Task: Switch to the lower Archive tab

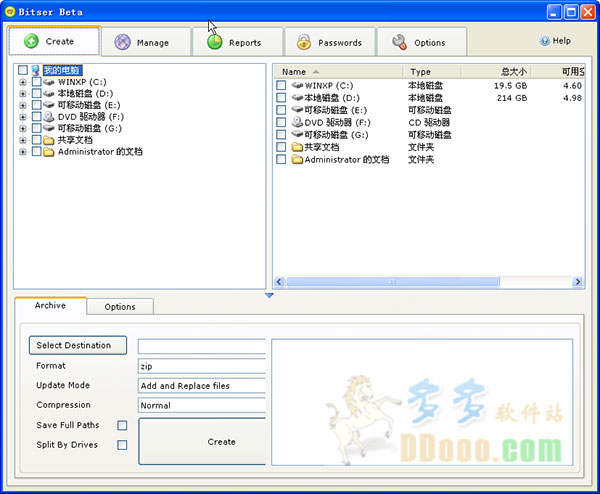Action: pos(50,305)
